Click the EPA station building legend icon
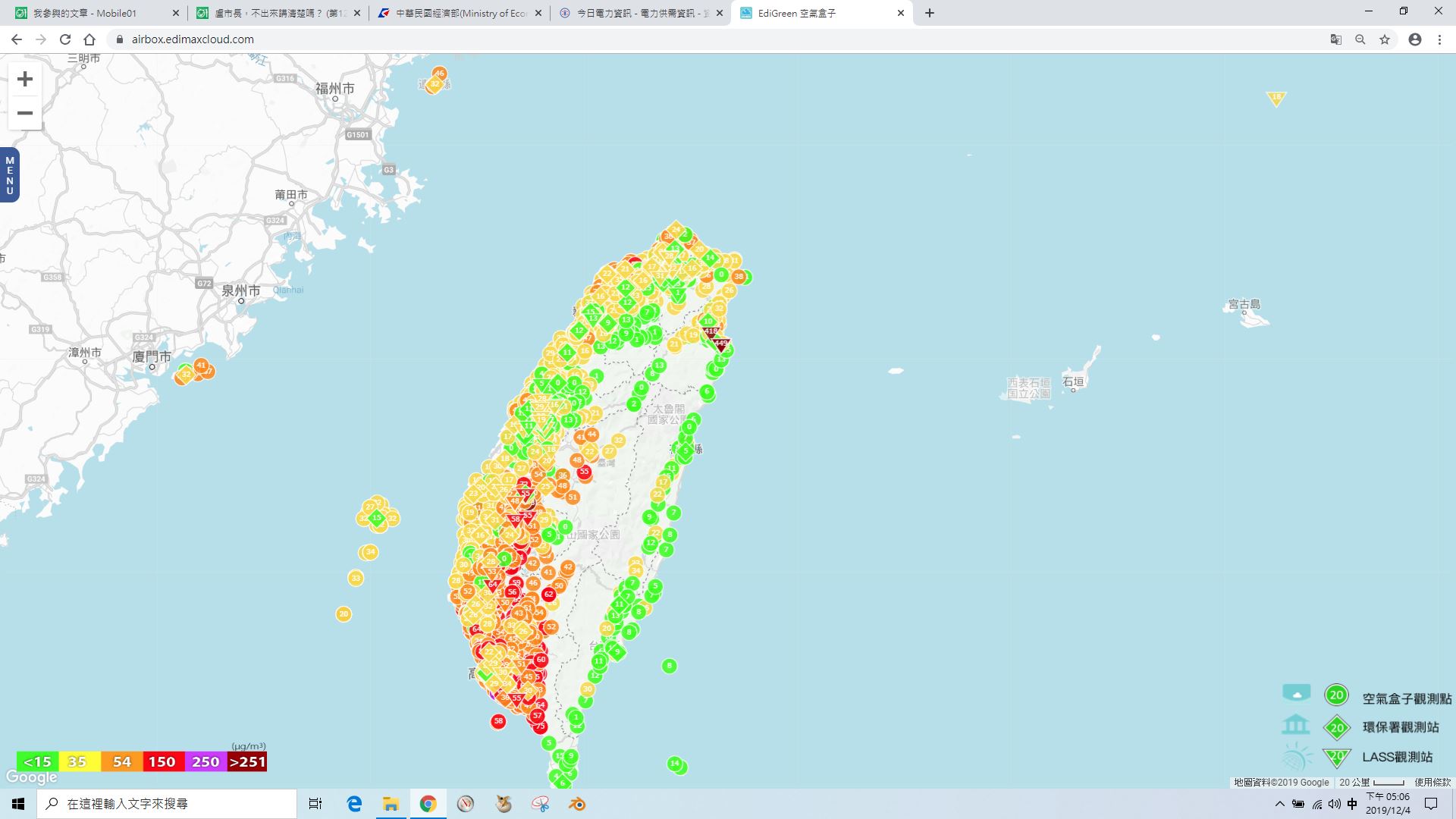This screenshot has width=1456, height=819. tap(1296, 725)
